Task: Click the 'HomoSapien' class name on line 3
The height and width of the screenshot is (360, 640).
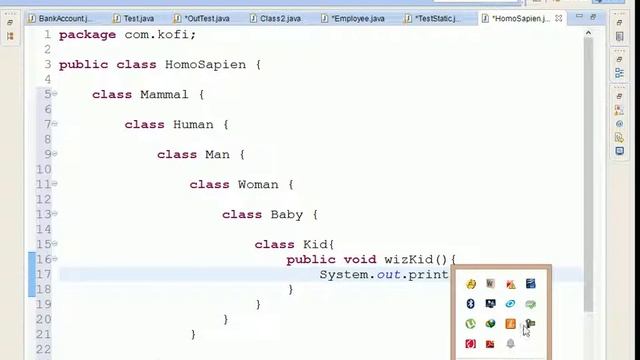Action: (x=205, y=64)
